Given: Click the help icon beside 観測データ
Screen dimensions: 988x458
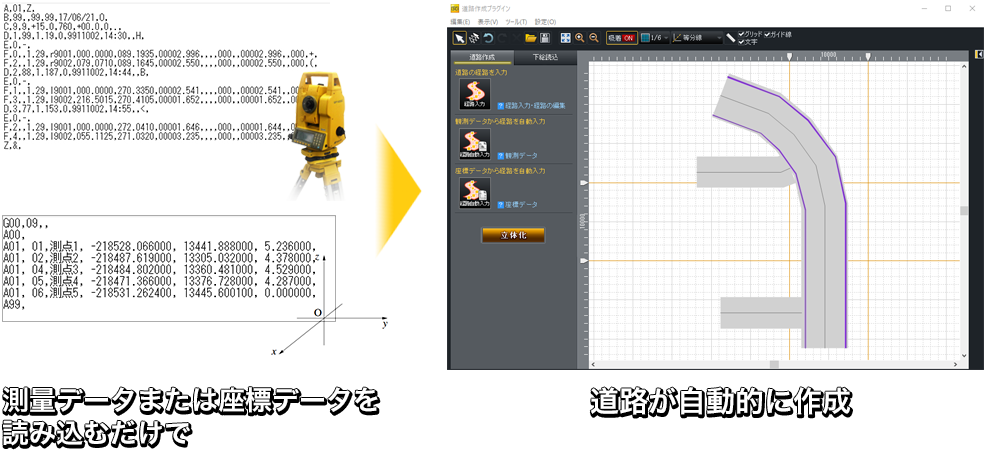Looking at the screenshot, I should tap(501, 155).
